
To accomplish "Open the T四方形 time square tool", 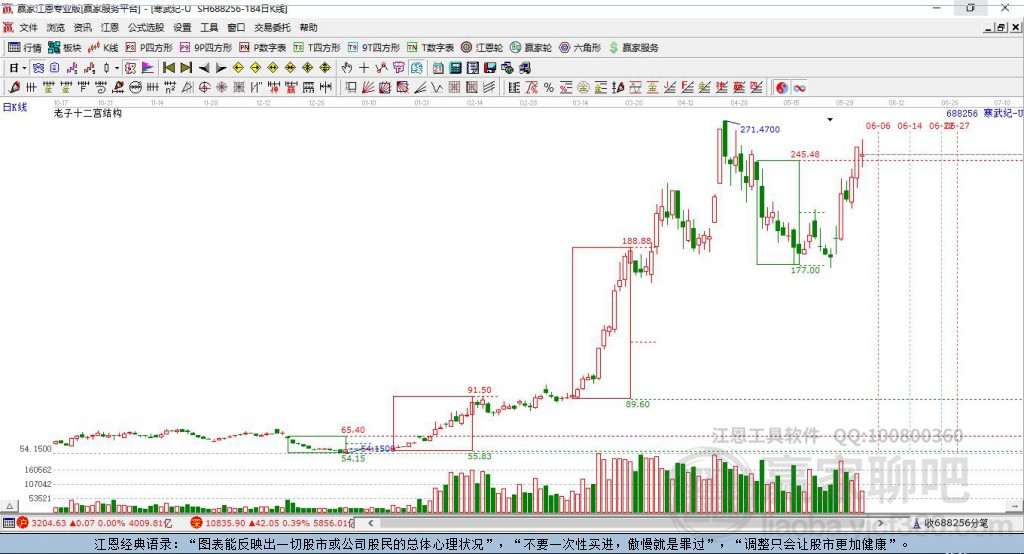I will (x=317, y=48).
